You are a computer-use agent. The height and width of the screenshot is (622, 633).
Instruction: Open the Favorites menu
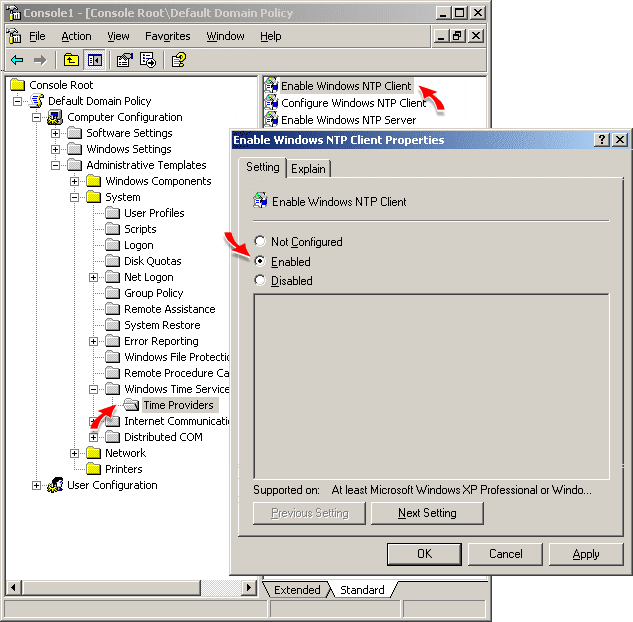pyautogui.click(x=168, y=36)
